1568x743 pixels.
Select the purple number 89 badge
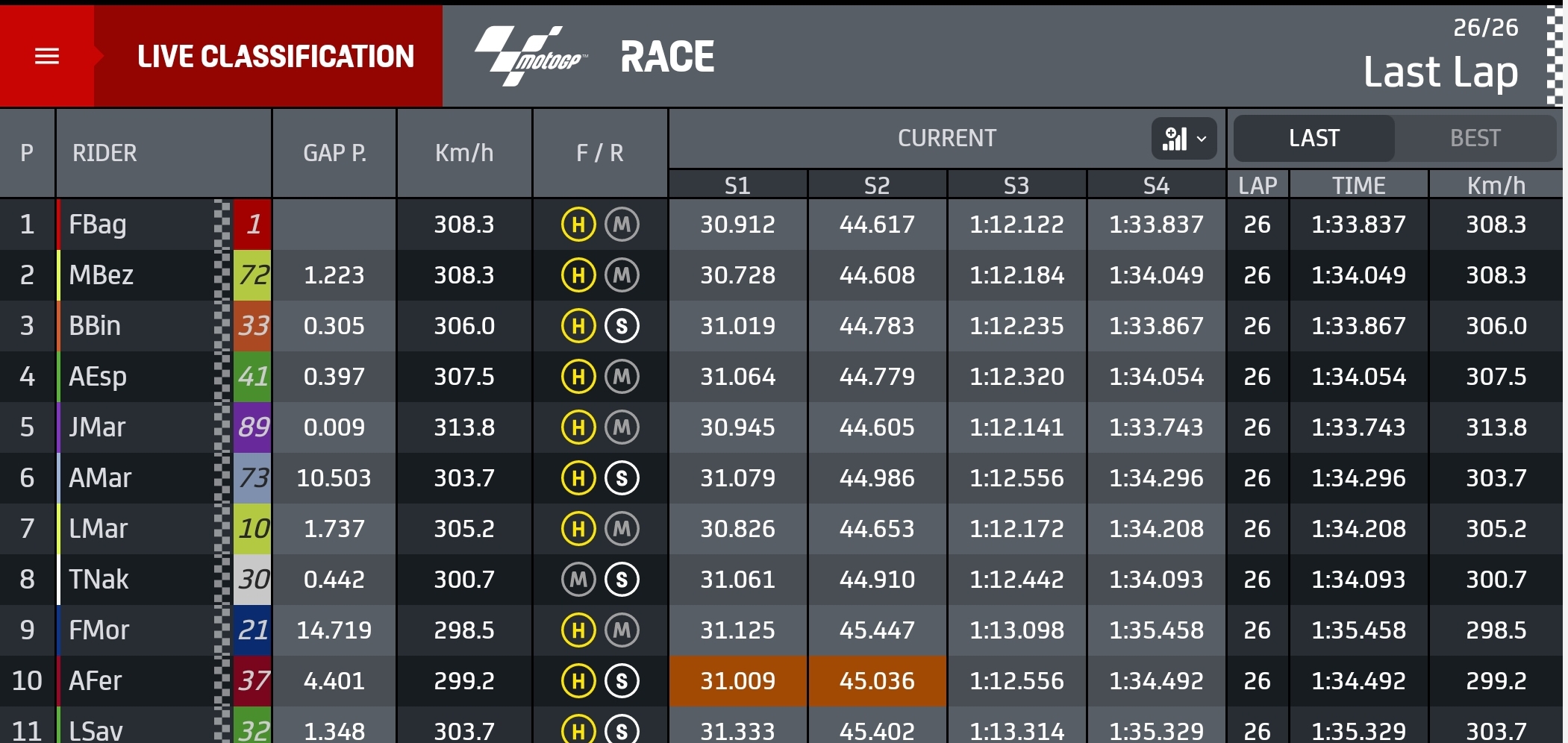(x=252, y=427)
